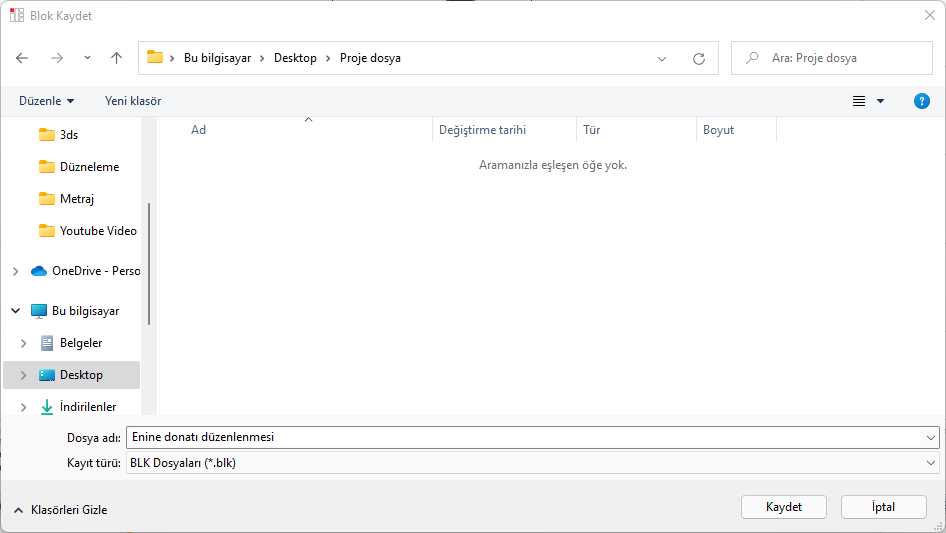Click the folder icon in address bar
The width and height of the screenshot is (946, 533).
[155, 57]
